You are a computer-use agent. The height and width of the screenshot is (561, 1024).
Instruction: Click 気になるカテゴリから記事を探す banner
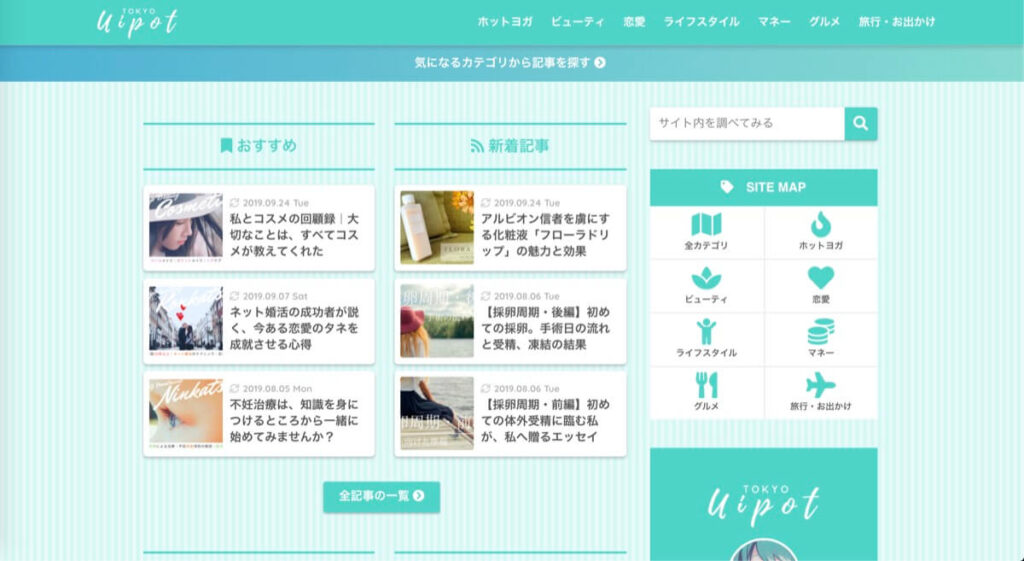pyautogui.click(x=511, y=63)
